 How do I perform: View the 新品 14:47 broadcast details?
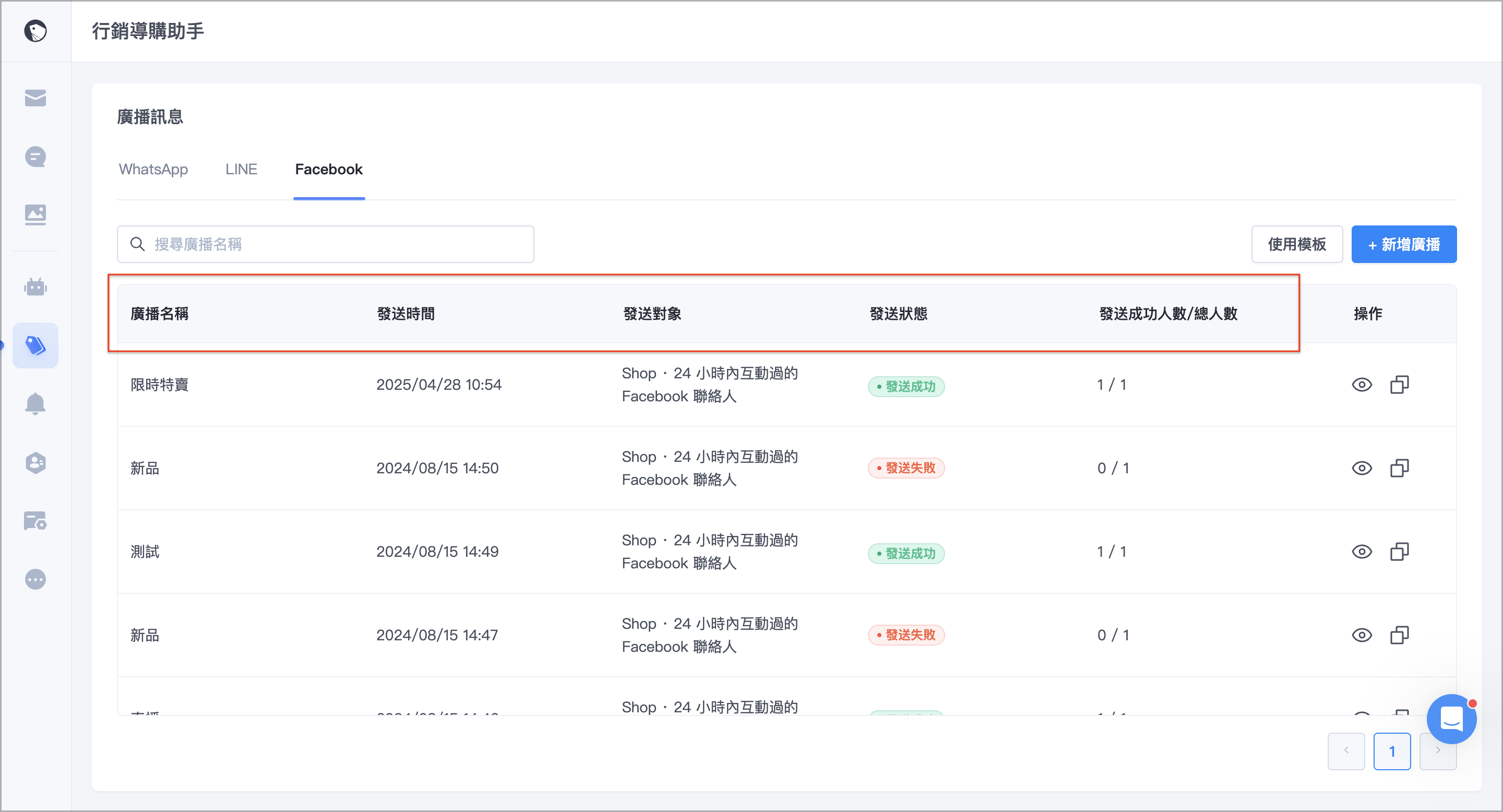pyautogui.click(x=1362, y=635)
